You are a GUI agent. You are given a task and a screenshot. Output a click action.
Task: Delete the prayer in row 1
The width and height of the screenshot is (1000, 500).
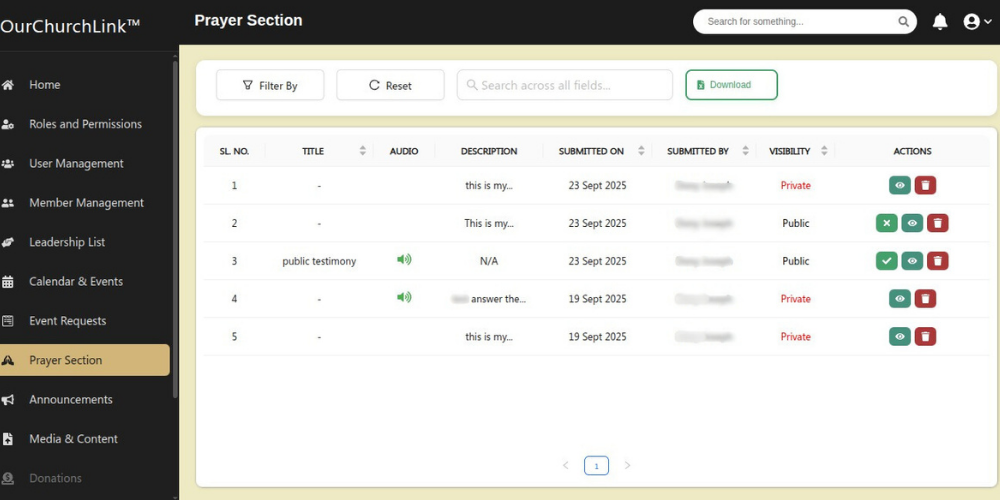click(x=926, y=185)
